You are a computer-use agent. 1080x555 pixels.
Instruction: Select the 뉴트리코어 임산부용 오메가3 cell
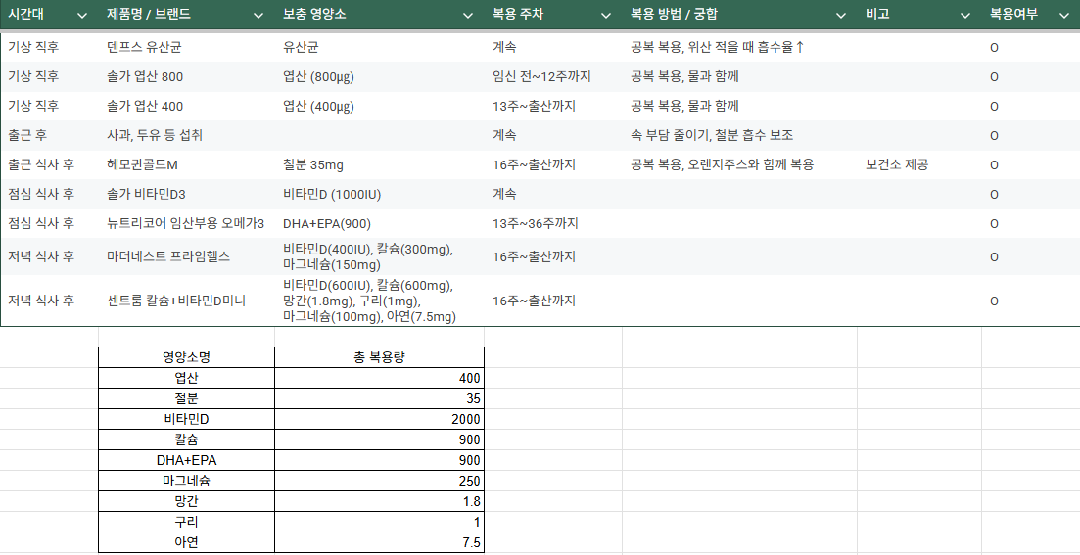(x=185, y=224)
